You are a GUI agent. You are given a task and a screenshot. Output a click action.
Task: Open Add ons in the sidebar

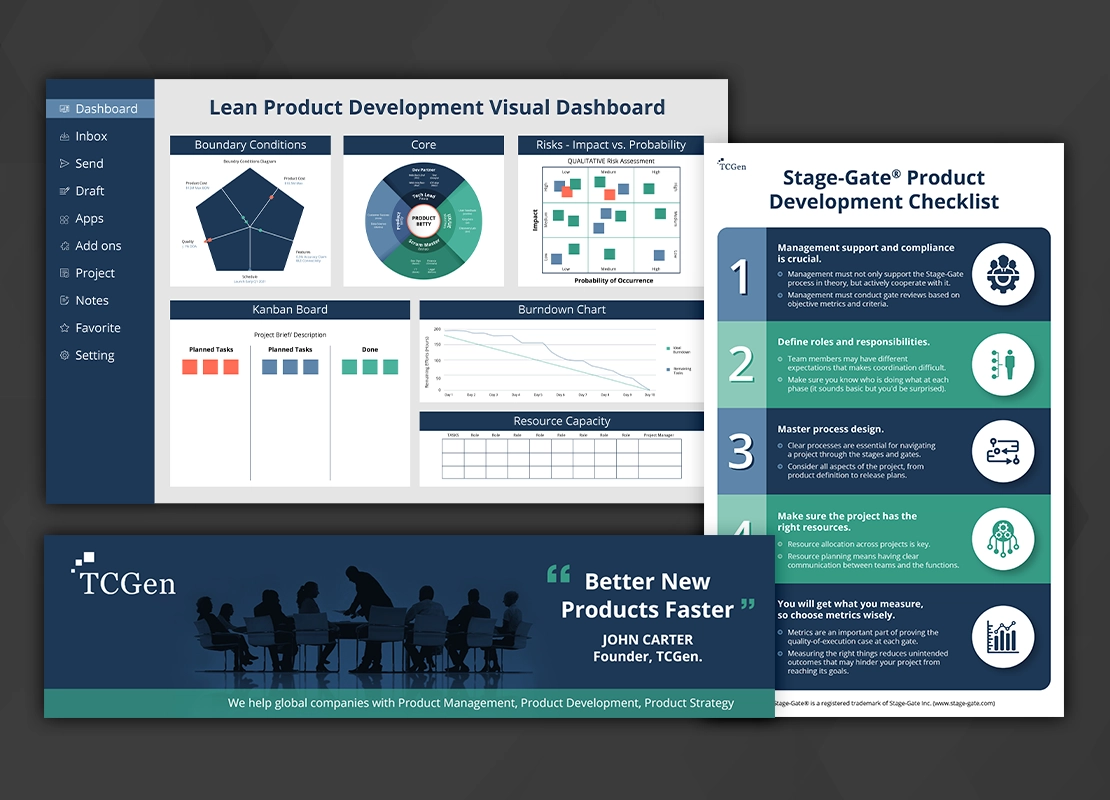click(98, 246)
